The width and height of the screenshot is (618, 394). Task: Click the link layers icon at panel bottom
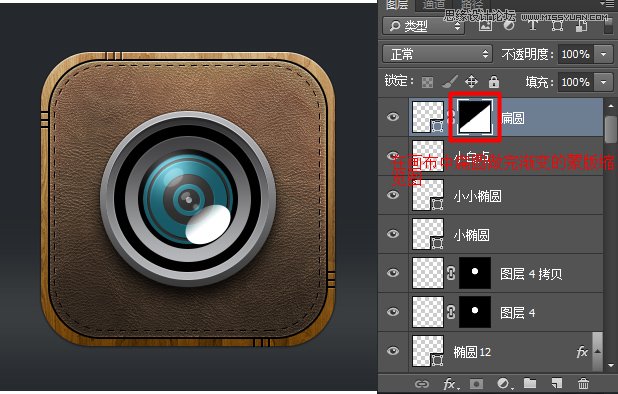pyautogui.click(x=421, y=384)
